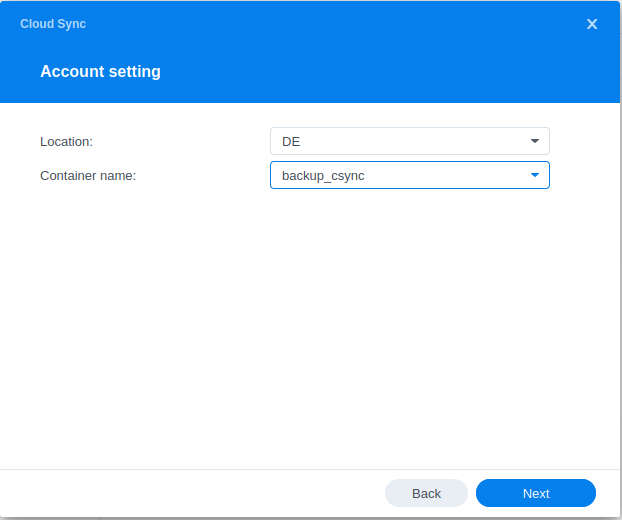Expand the Container name combo box
This screenshot has height=520, width=622.
pyautogui.click(x=400, y=175)
